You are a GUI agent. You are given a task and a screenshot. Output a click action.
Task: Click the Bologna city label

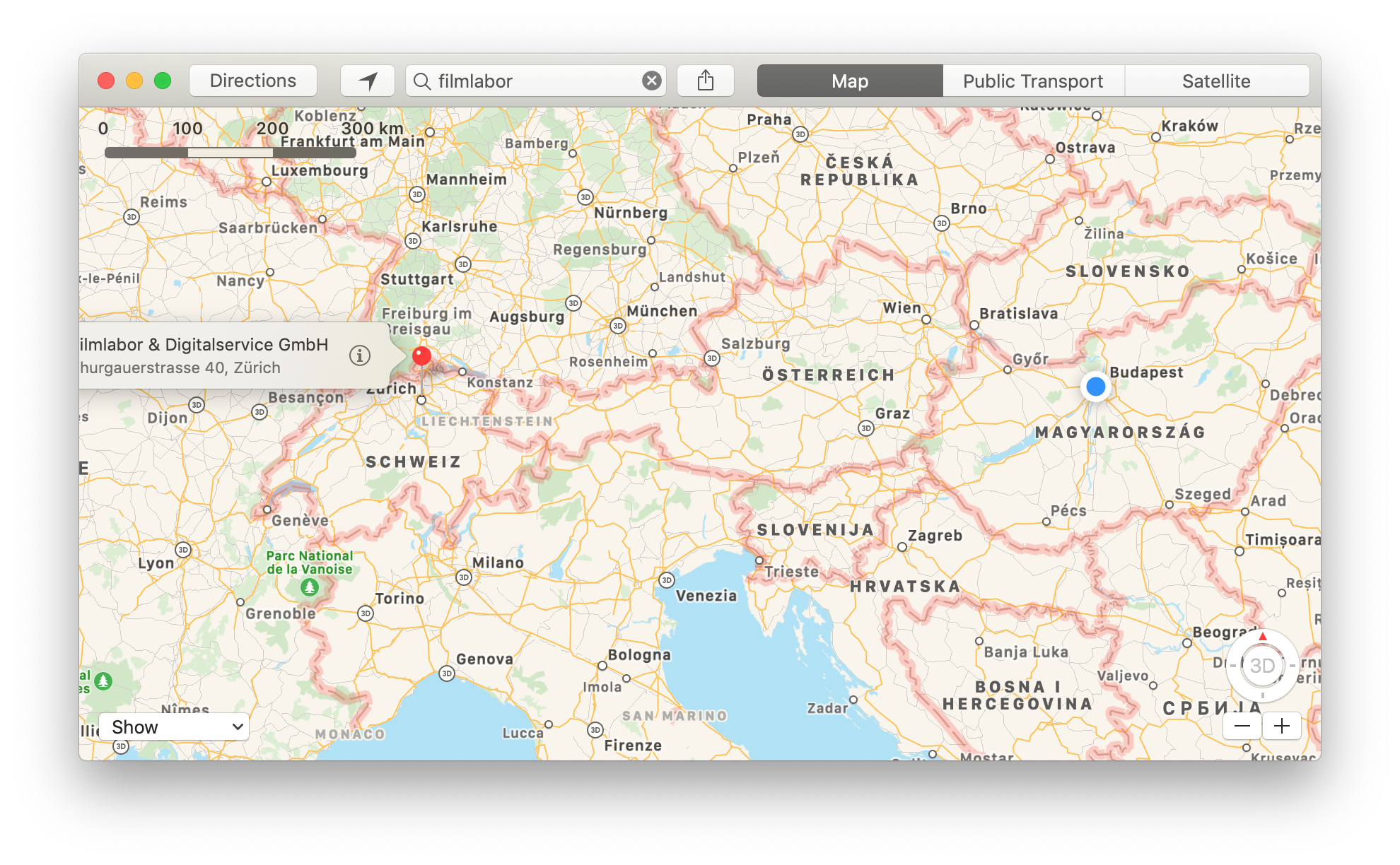click(639, 655)
